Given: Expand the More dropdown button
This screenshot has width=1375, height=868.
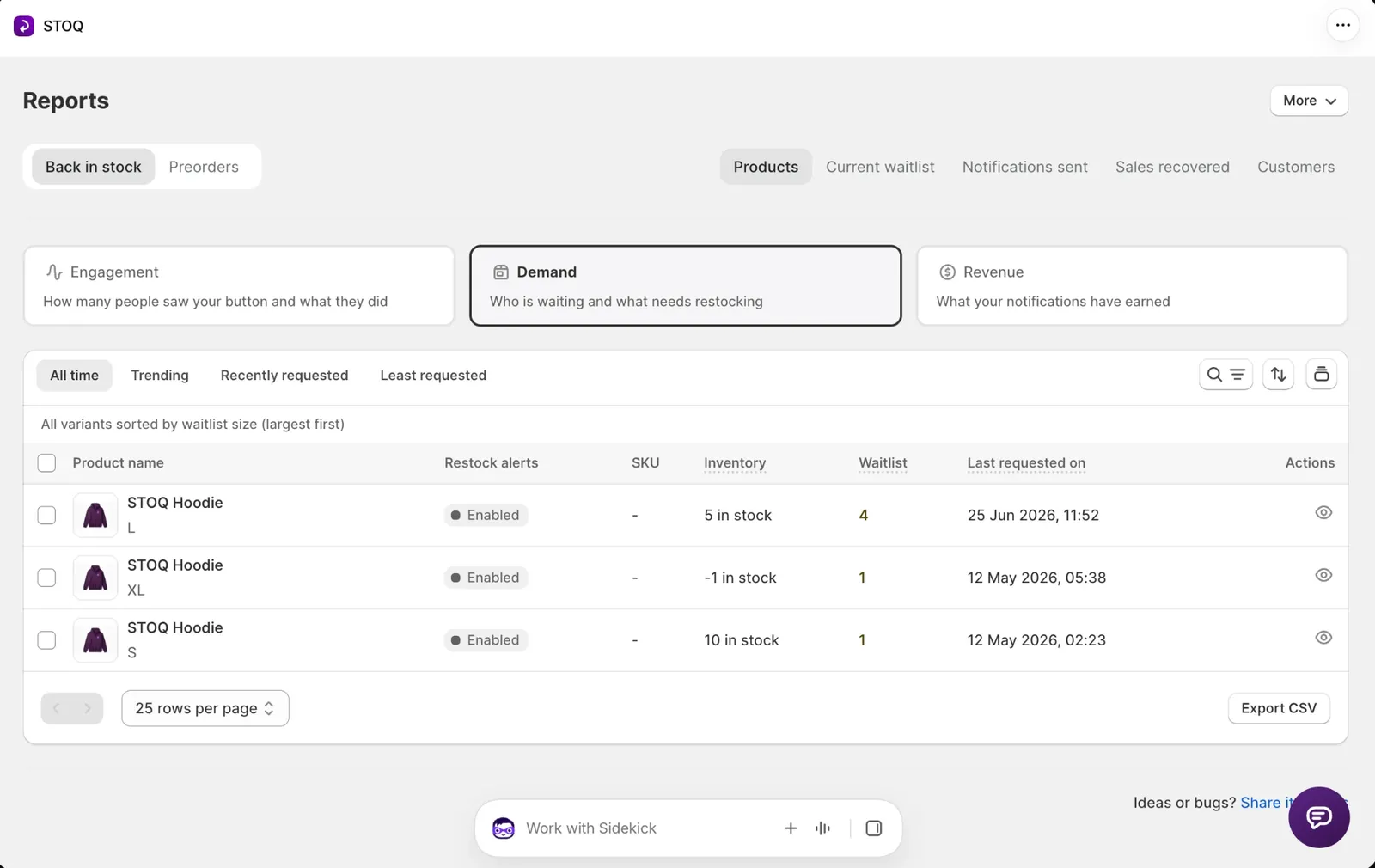Looking at the screenshot, I should tap(1309, 101).
